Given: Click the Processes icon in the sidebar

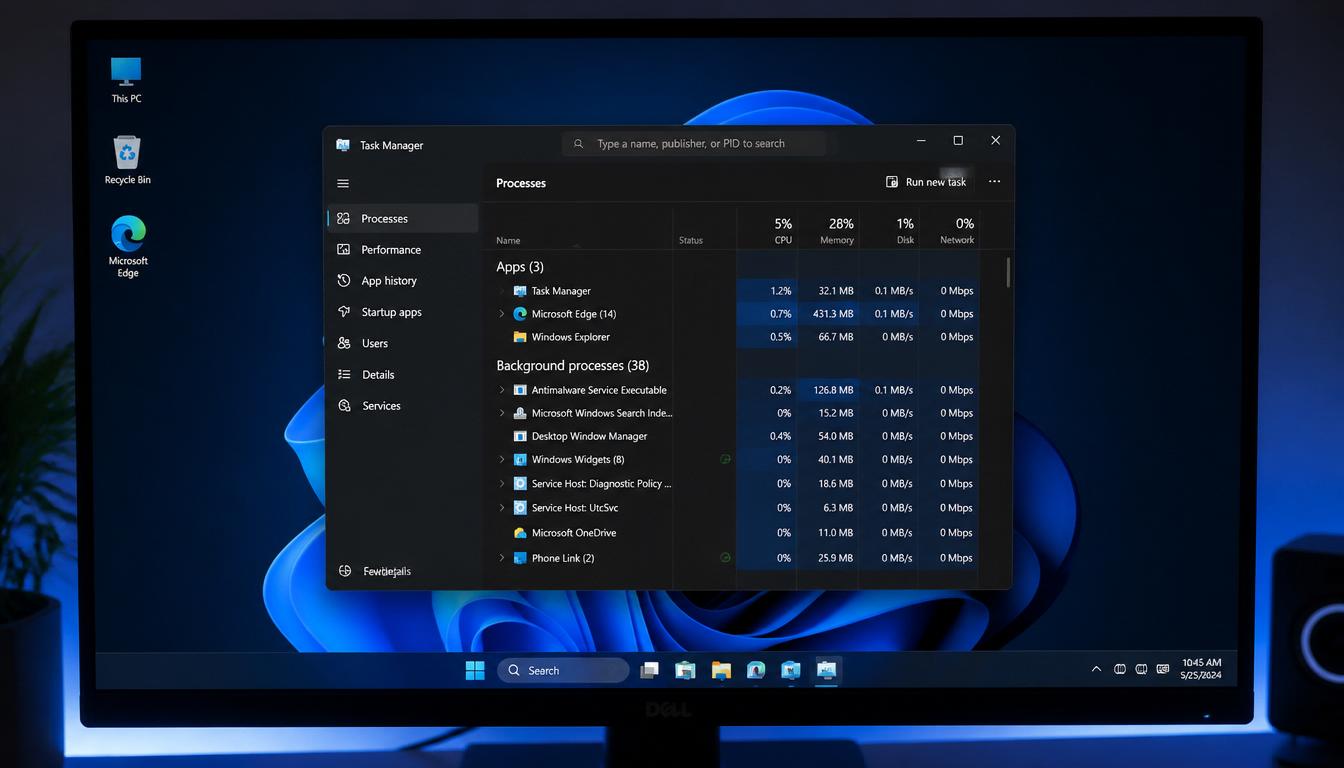Looking at the screenshot, I should pos(344,218).
